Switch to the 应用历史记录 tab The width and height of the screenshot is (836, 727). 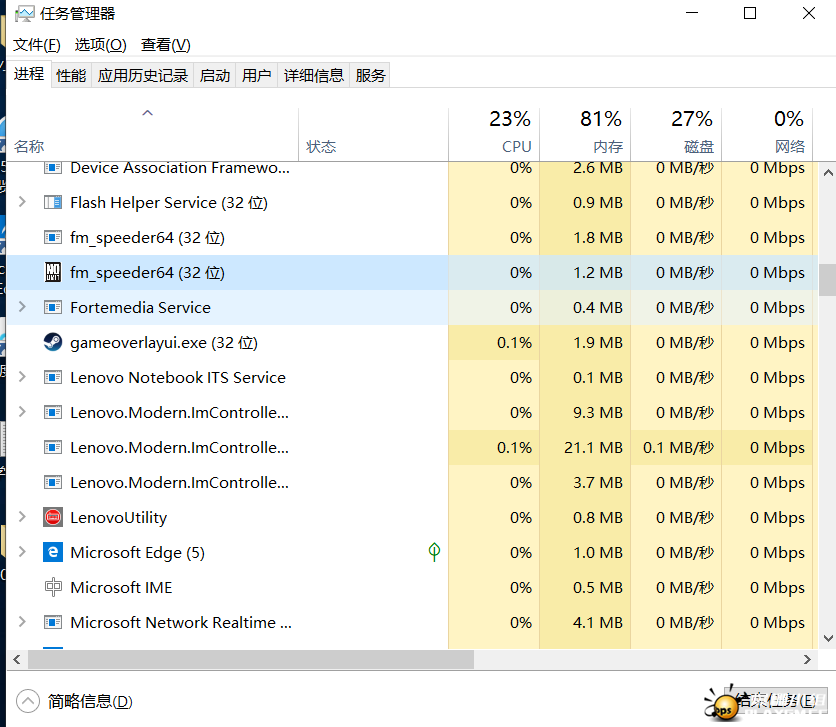tap(143, 75)
